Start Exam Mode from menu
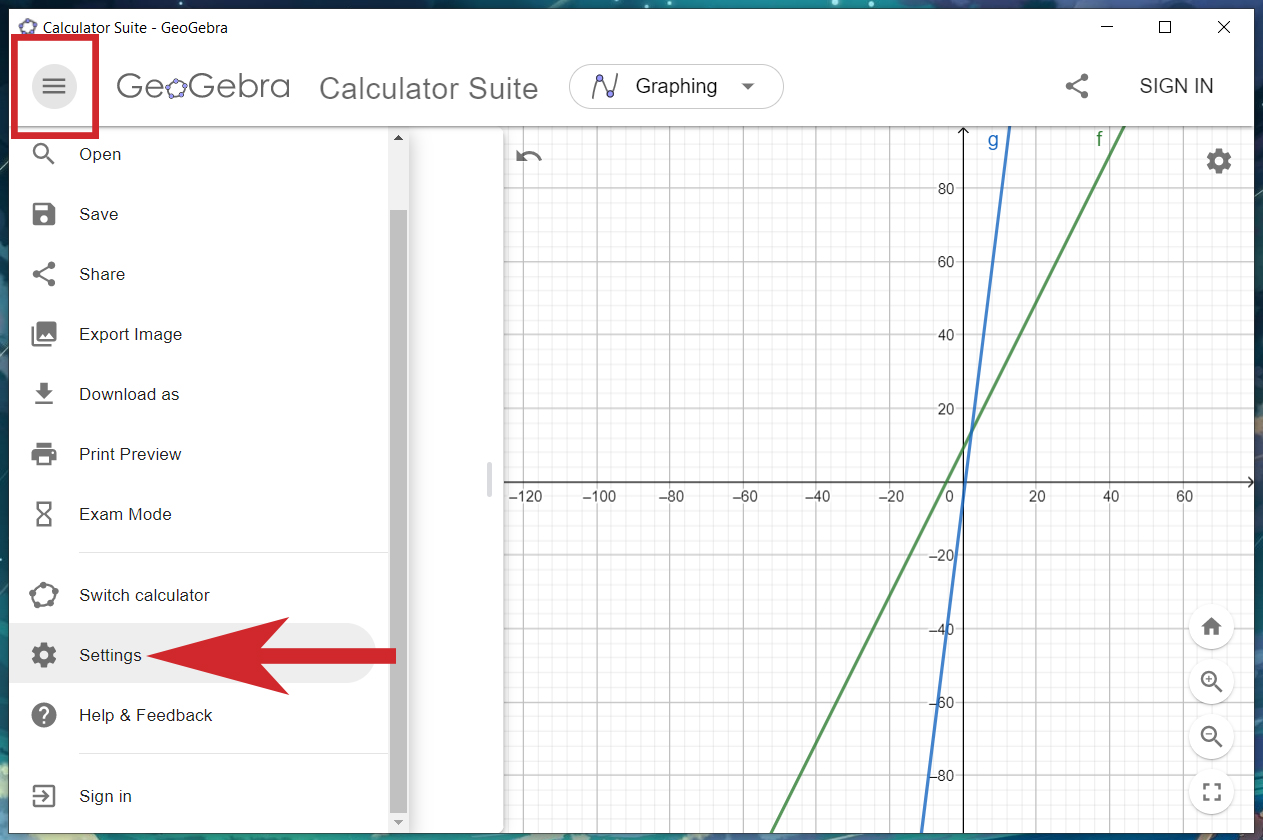The image size is (1263, 840). point(125,514)
